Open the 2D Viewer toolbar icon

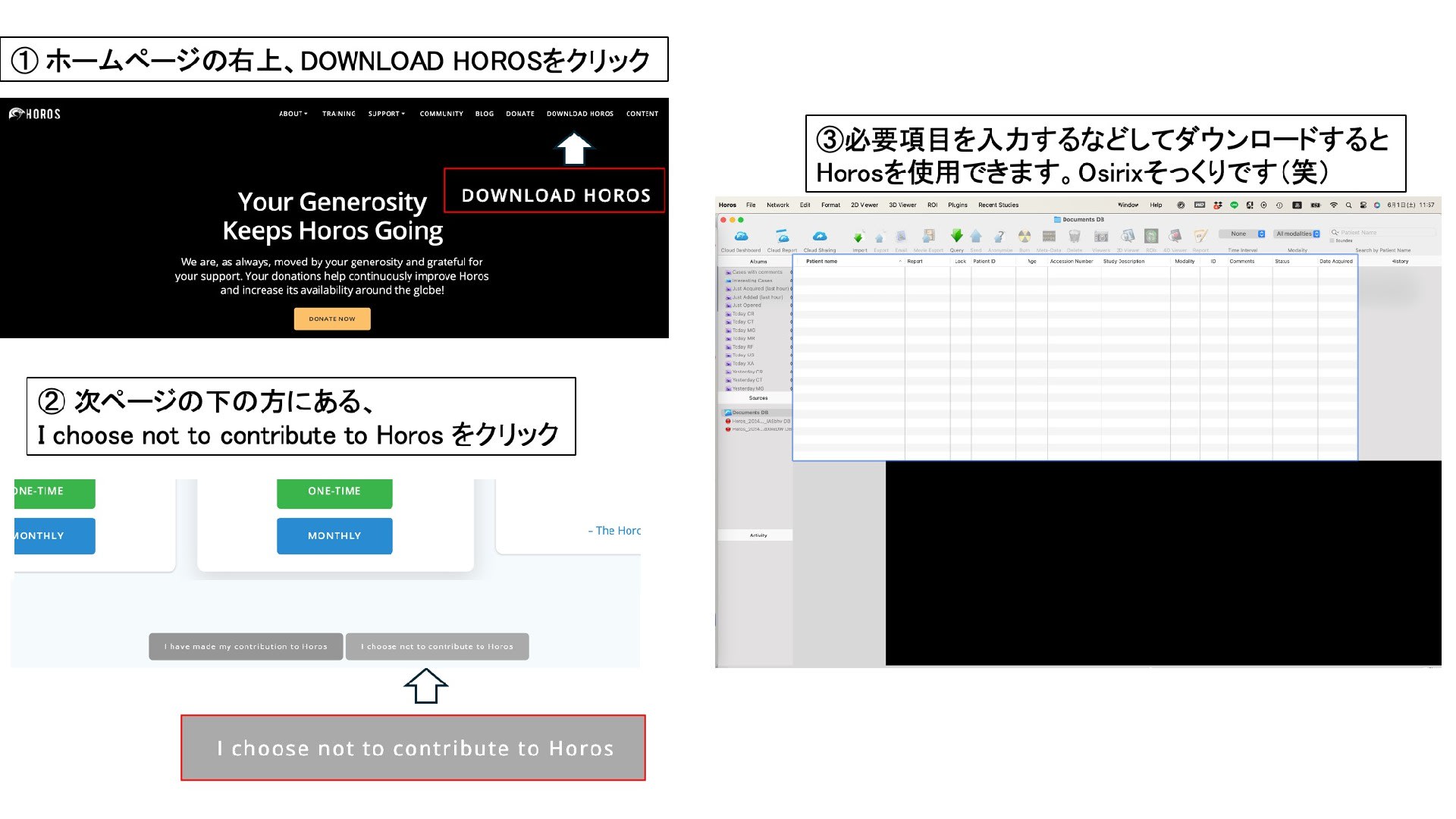(x=1128, y=237)
